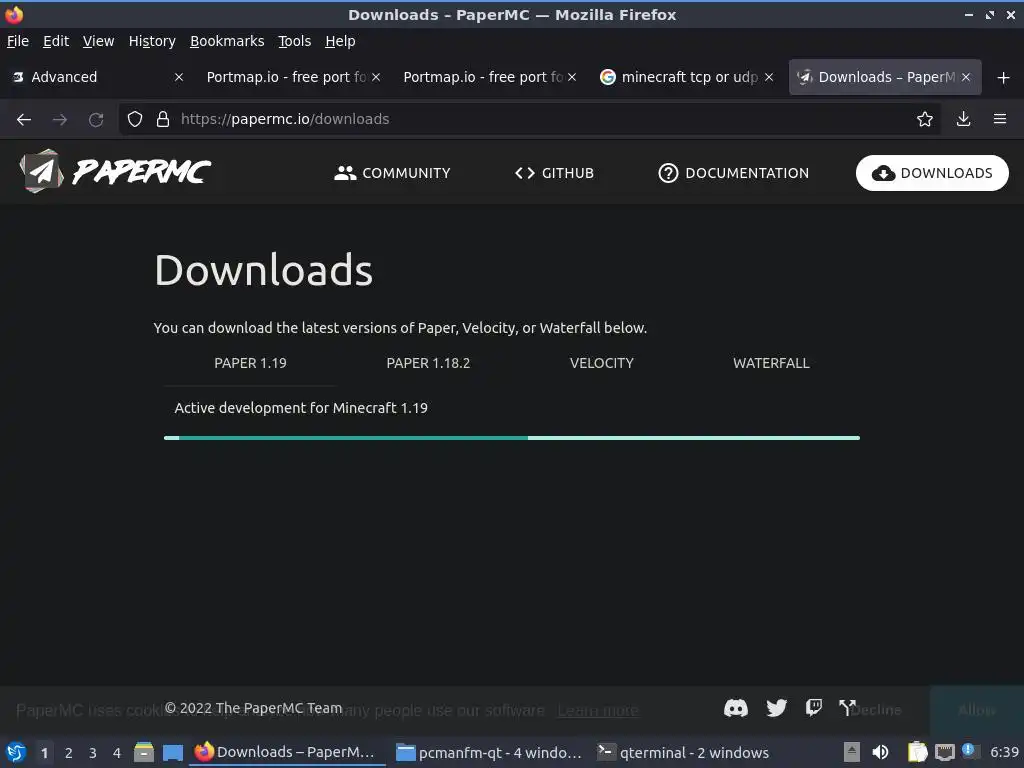Close the minecraft tcp or udp tab
This screenshot has width=1024, height=768.
coord(769,77)
